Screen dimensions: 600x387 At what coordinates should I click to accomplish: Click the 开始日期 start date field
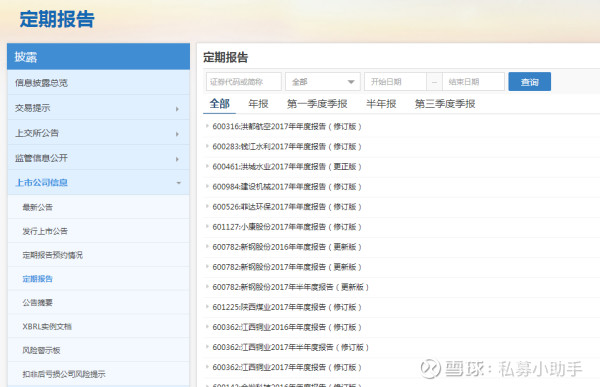(395, 82)
